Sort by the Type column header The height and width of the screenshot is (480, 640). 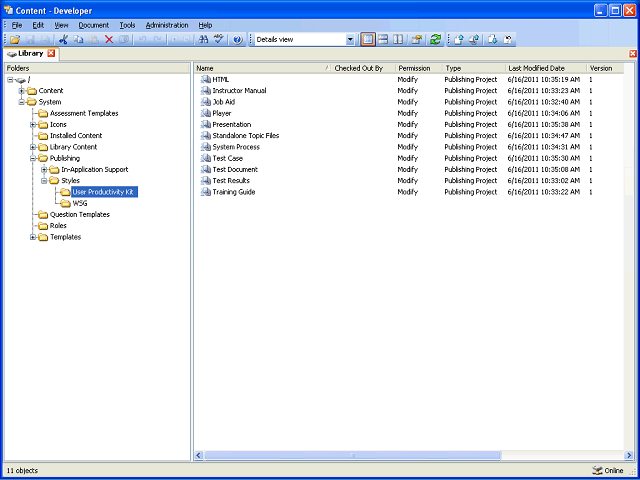point(474,69)
